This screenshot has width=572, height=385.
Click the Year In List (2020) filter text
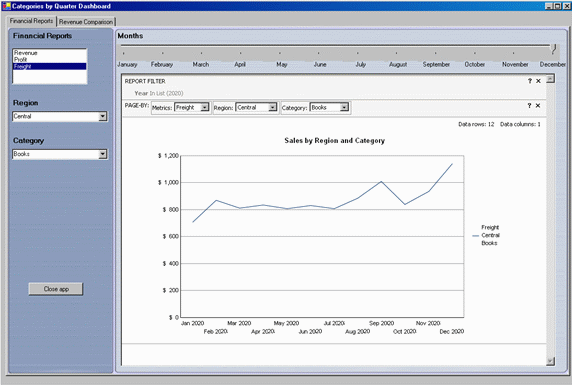[x=159, y=93]
